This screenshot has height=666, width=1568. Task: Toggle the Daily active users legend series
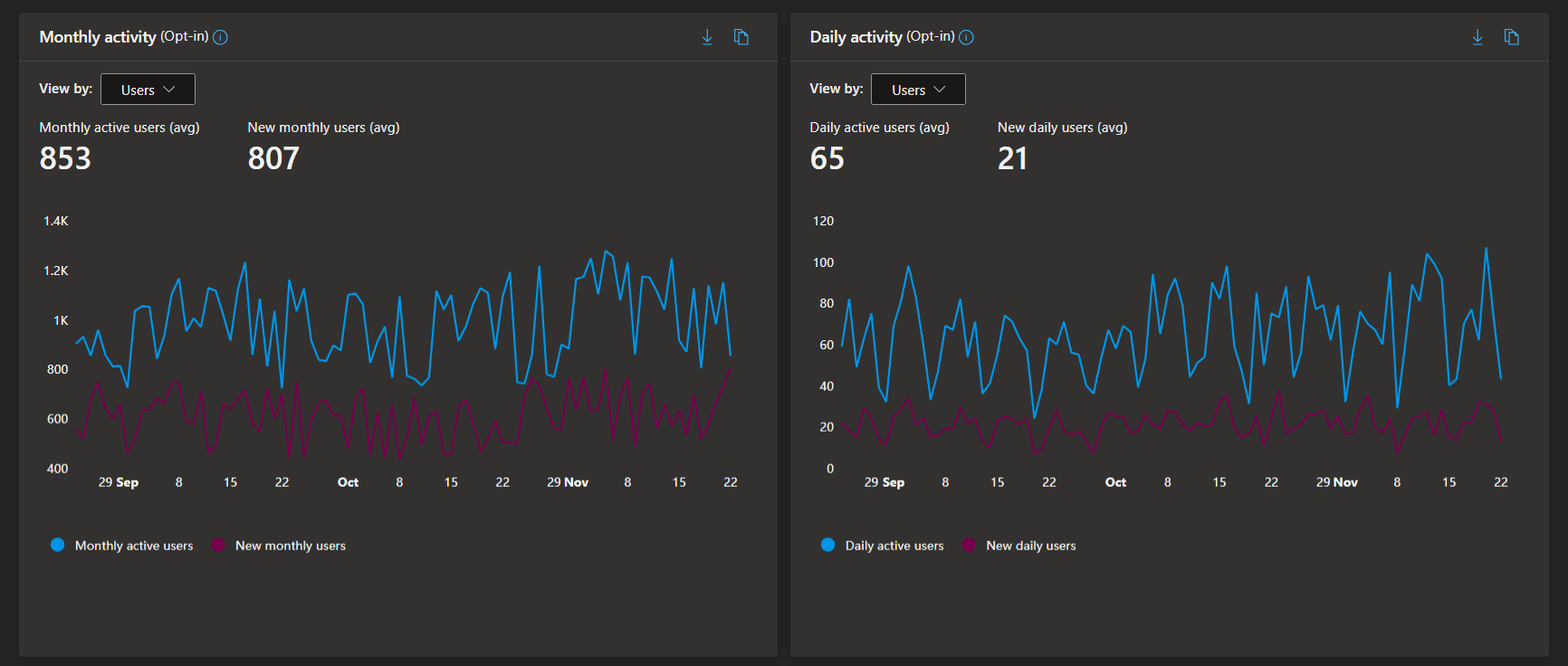pyautogui.click(x=883, y=546)
